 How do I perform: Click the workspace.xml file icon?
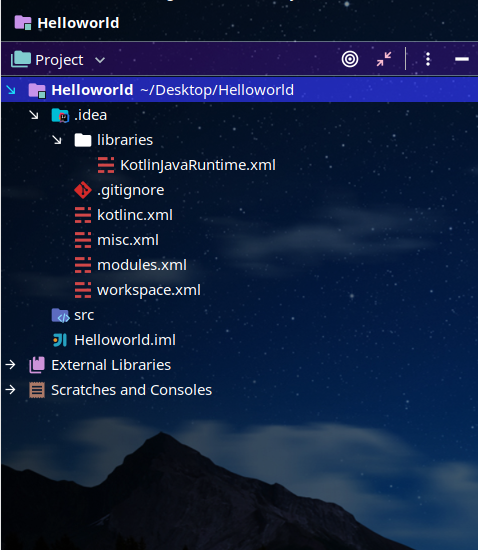[x=83, y=290]
